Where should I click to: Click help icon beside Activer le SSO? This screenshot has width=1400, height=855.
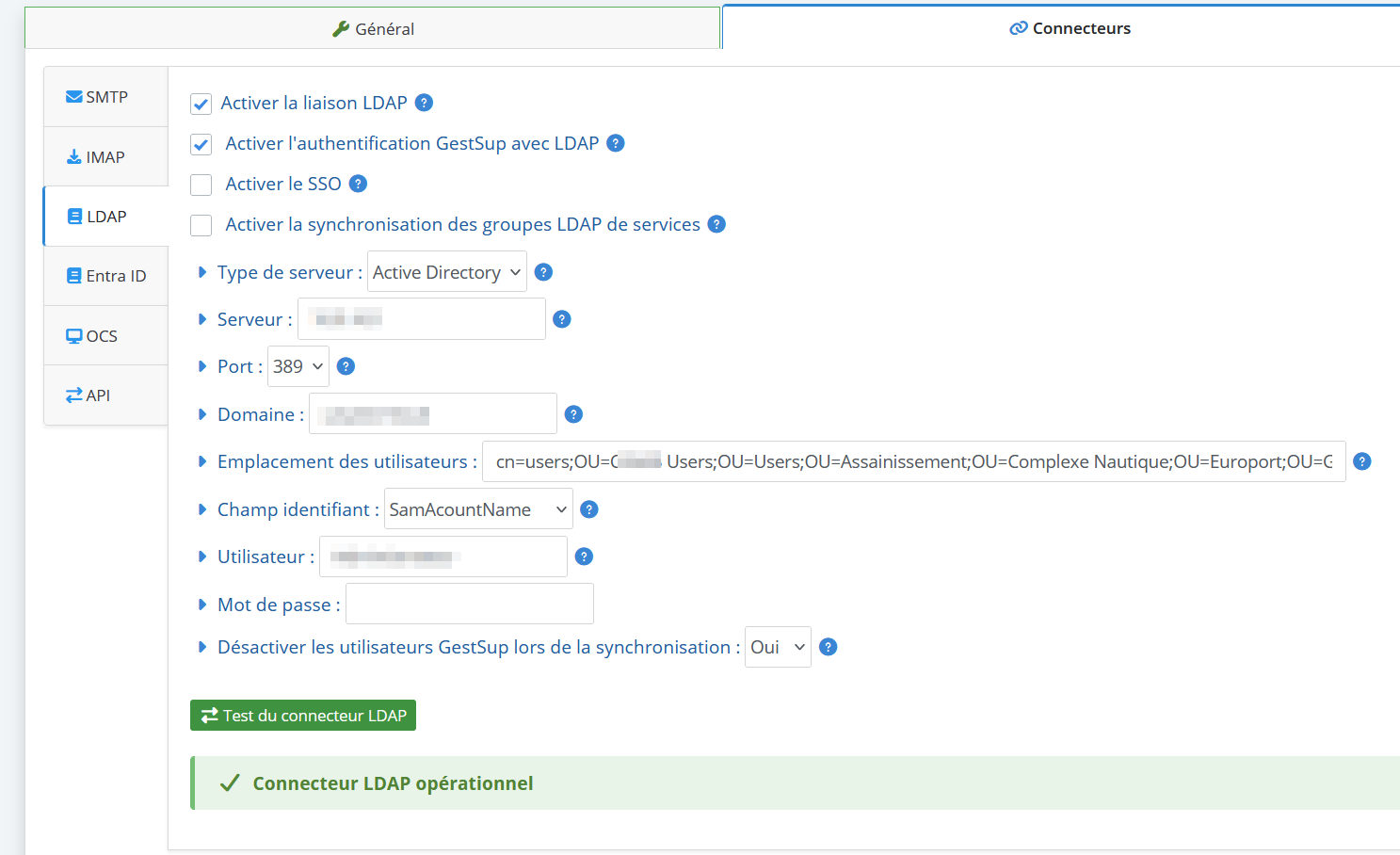358,184
